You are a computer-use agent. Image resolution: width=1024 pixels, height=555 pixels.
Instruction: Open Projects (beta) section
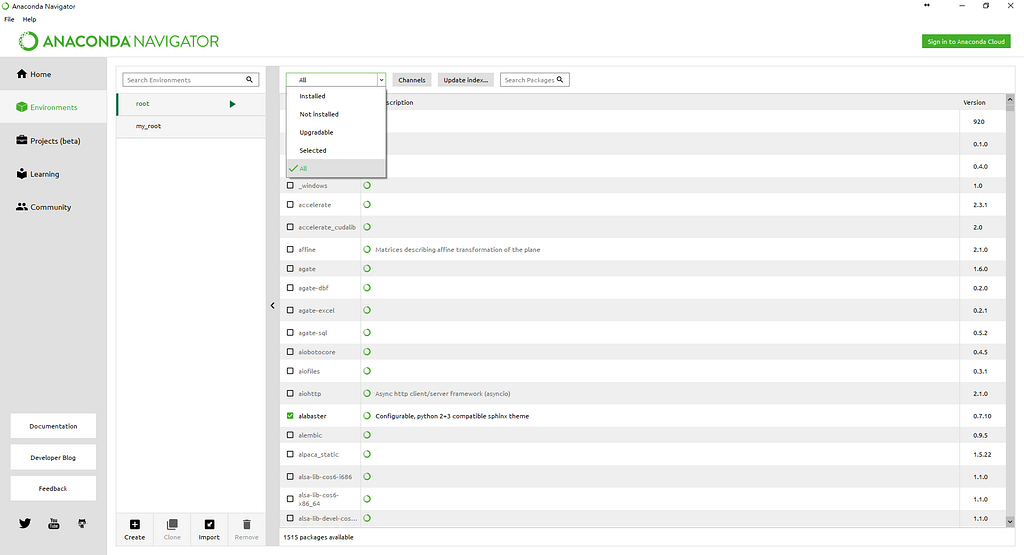click(x=53, y=140)
